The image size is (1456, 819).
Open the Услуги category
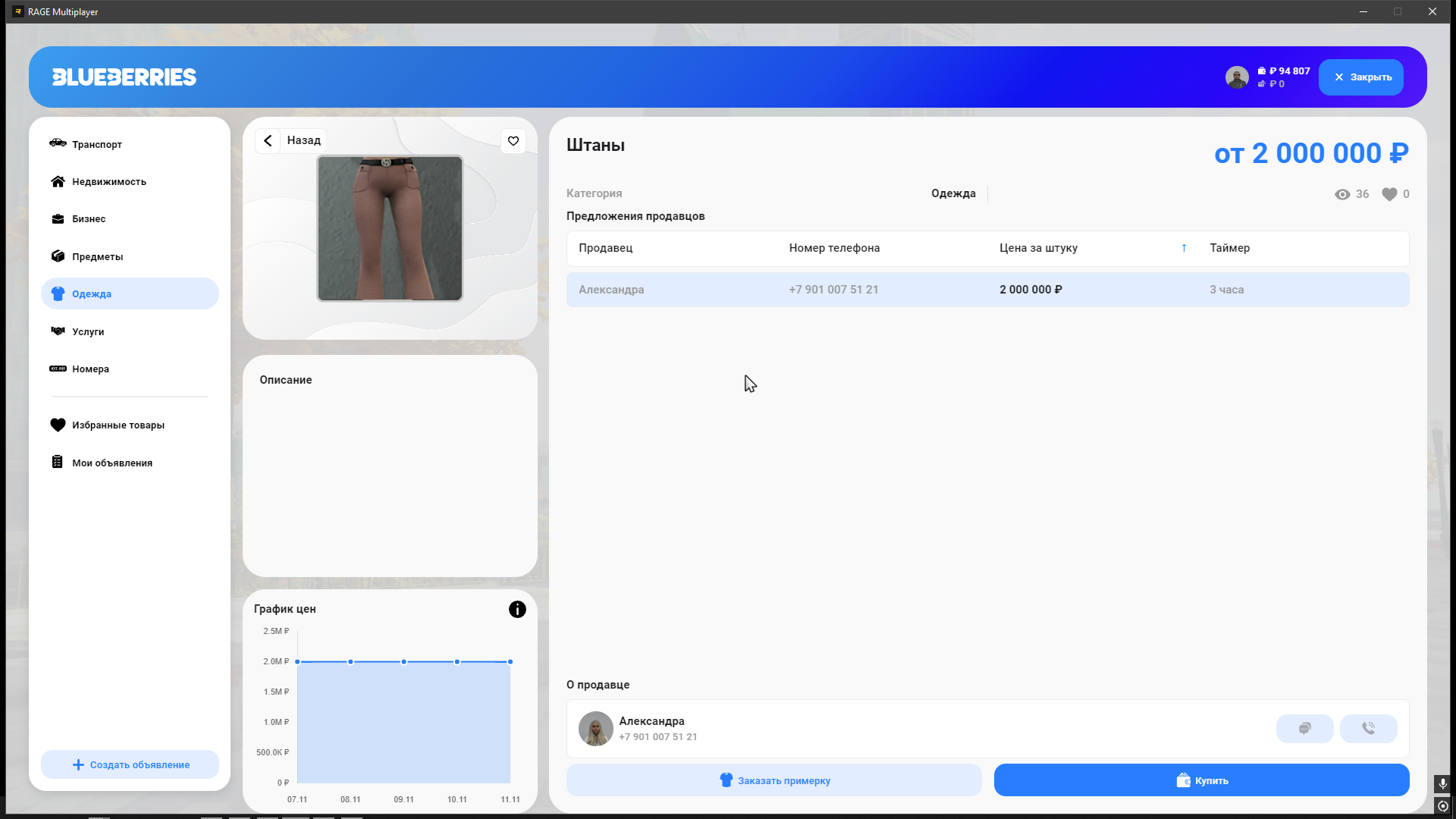point(88,332)
